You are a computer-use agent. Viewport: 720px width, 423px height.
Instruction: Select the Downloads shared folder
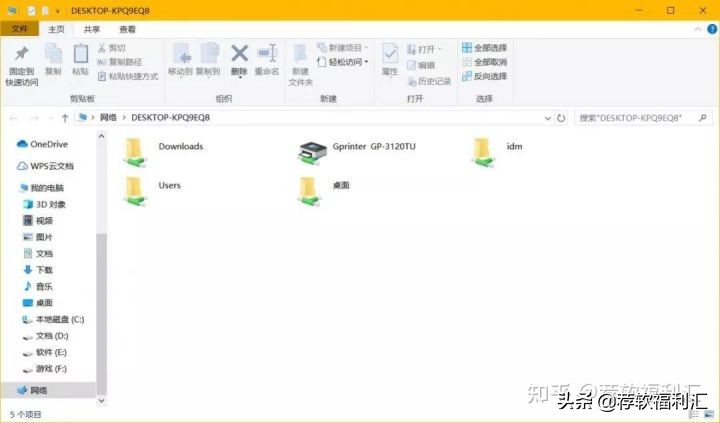(163, 152)
